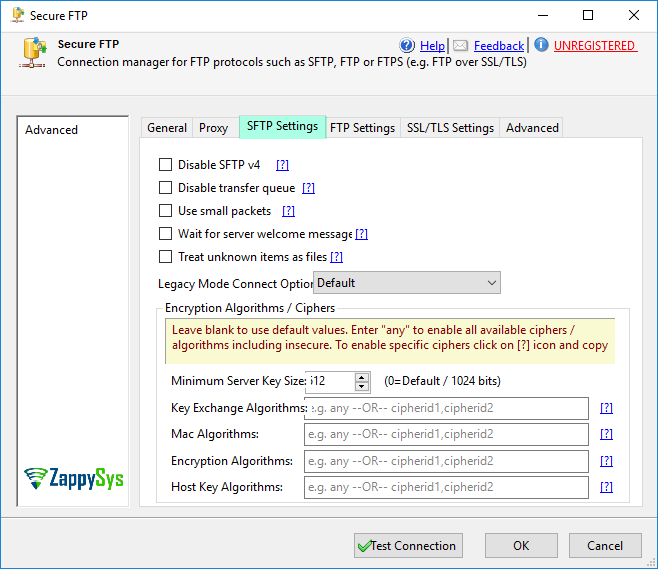The width and height of the screenshot is (658, 569).
Task: Open help for Host Key Algorithms
Action: (606, 487)
